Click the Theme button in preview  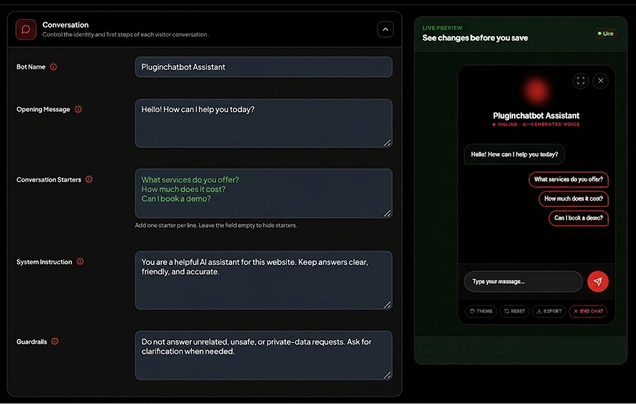[481, 311]
